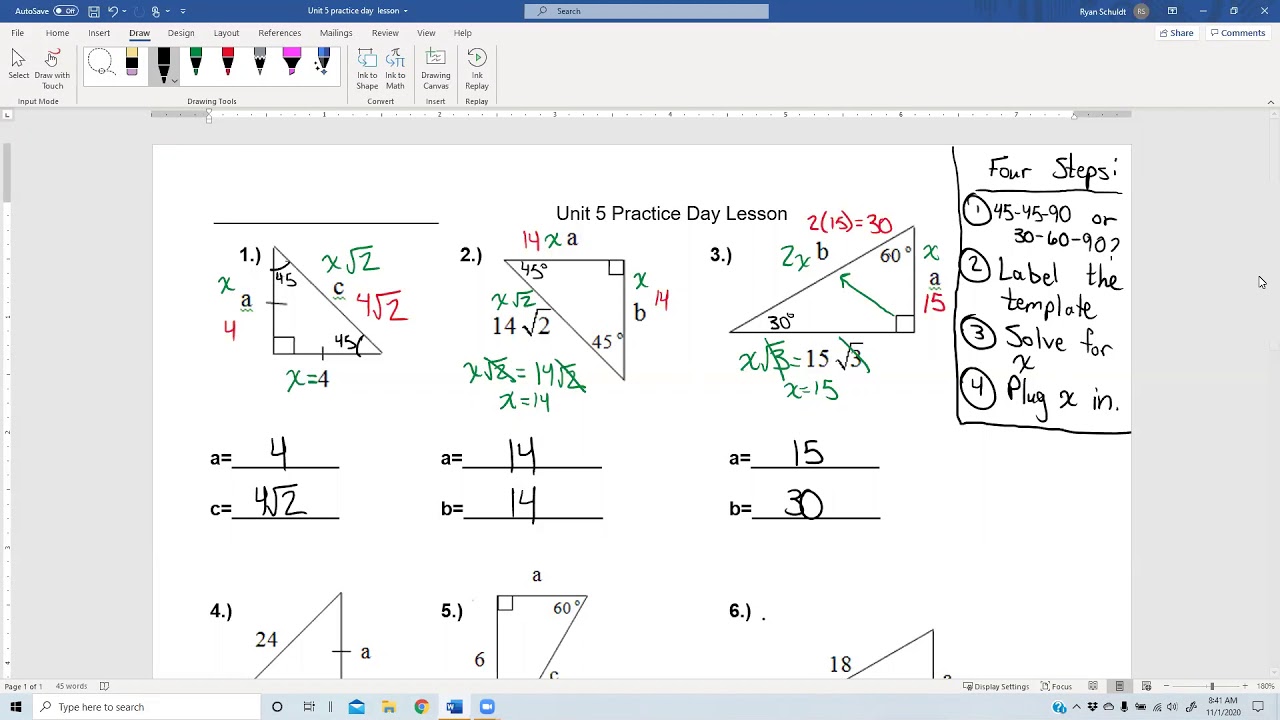Image resolution: width=1280 pixels, height=720 pixels.
Task: Open undo history dropdown arrow
Action: click(124, 11)
